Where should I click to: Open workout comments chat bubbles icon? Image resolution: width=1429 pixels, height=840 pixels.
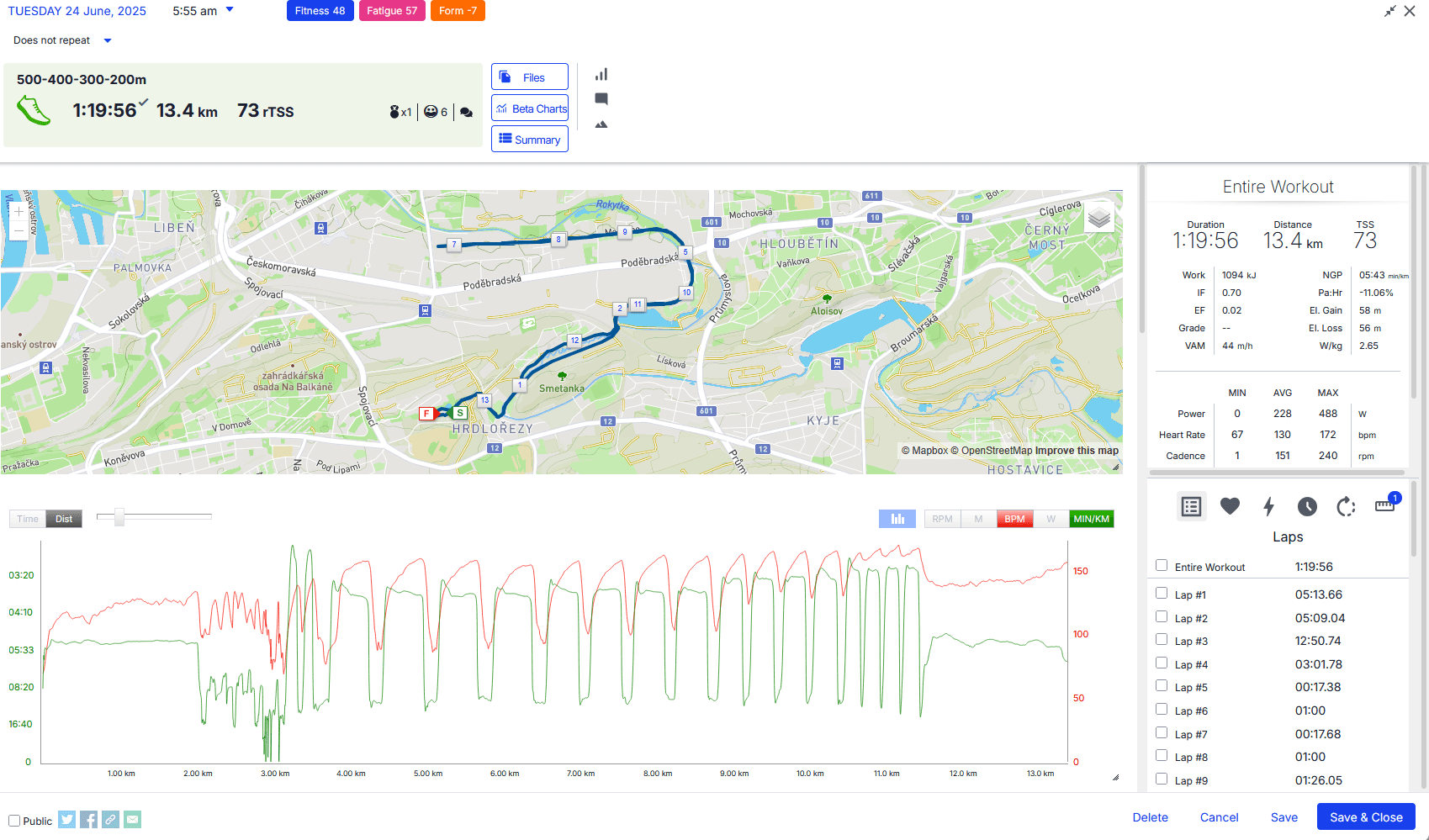point(466,112)
